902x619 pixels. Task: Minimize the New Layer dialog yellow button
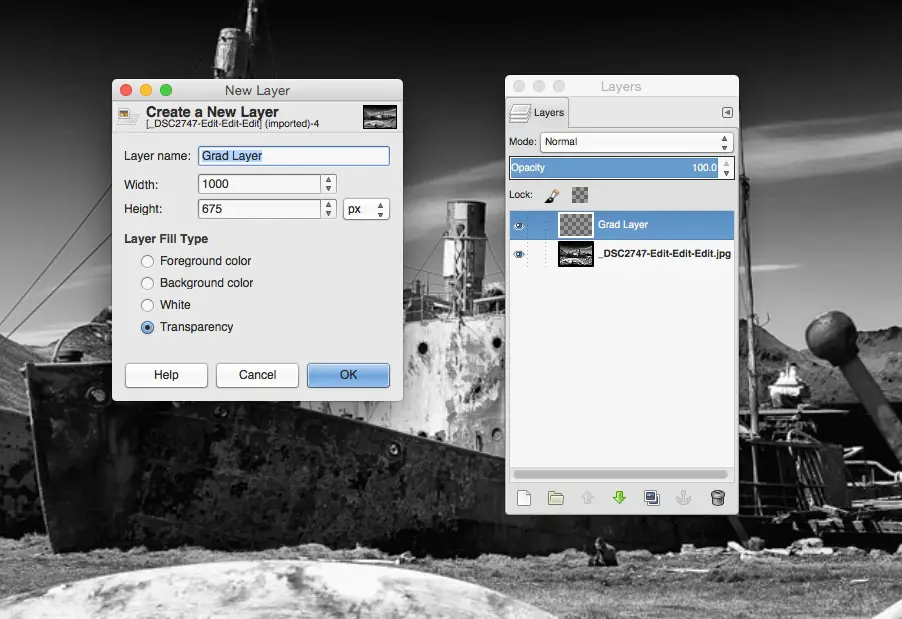[146, 90]
